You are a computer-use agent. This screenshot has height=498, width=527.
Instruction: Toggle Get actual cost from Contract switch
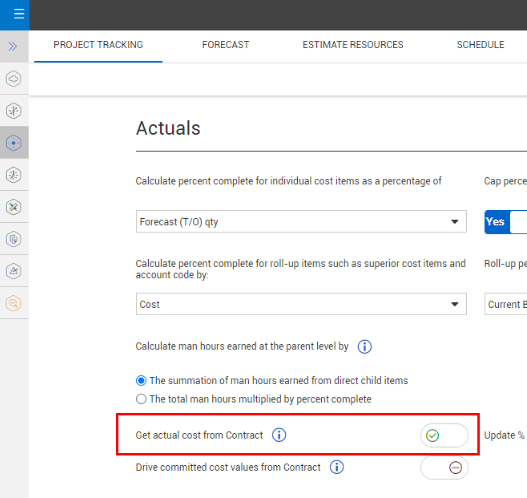pos(444,435)
